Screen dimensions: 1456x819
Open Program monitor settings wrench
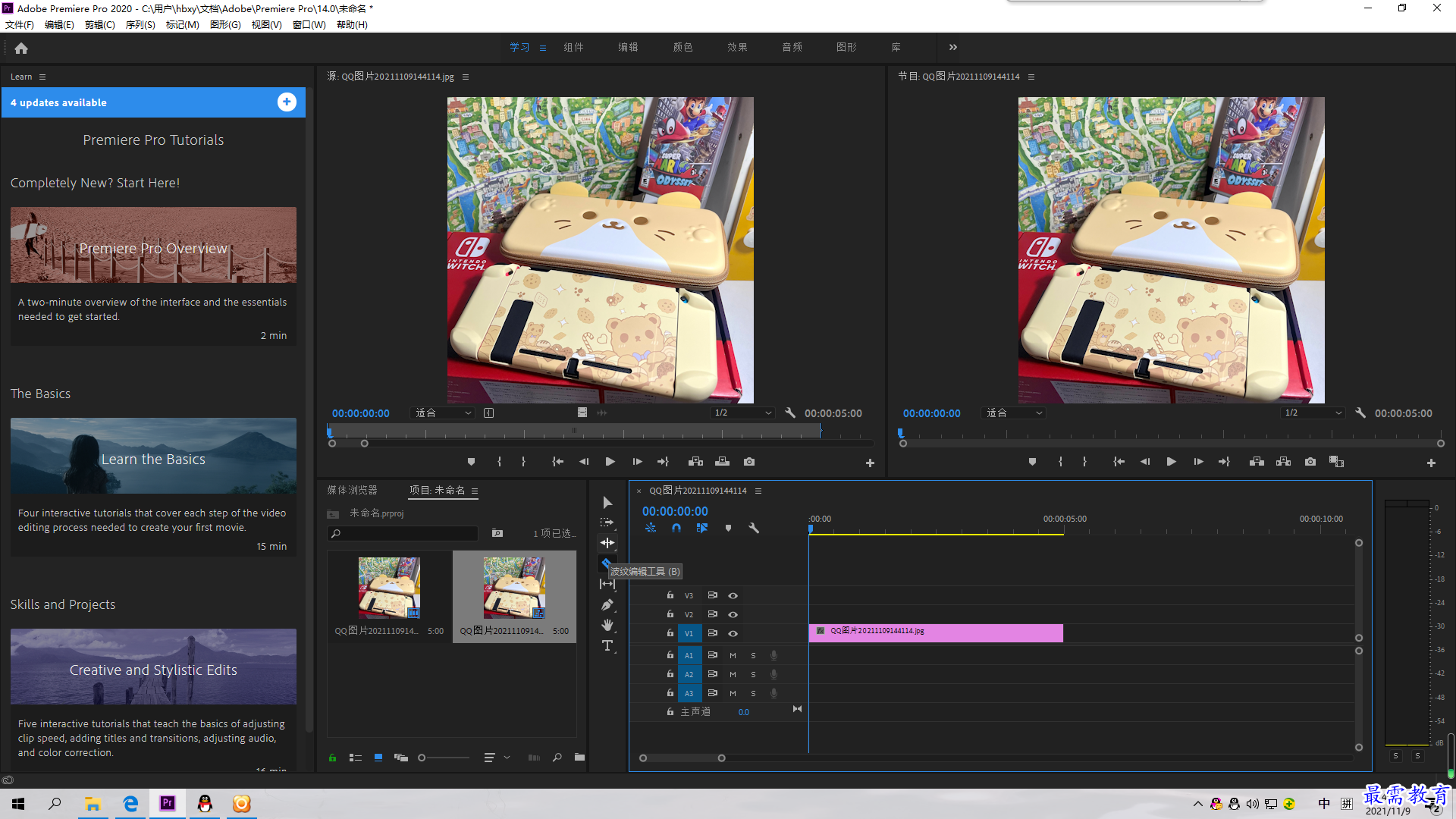coord(1360,413)
